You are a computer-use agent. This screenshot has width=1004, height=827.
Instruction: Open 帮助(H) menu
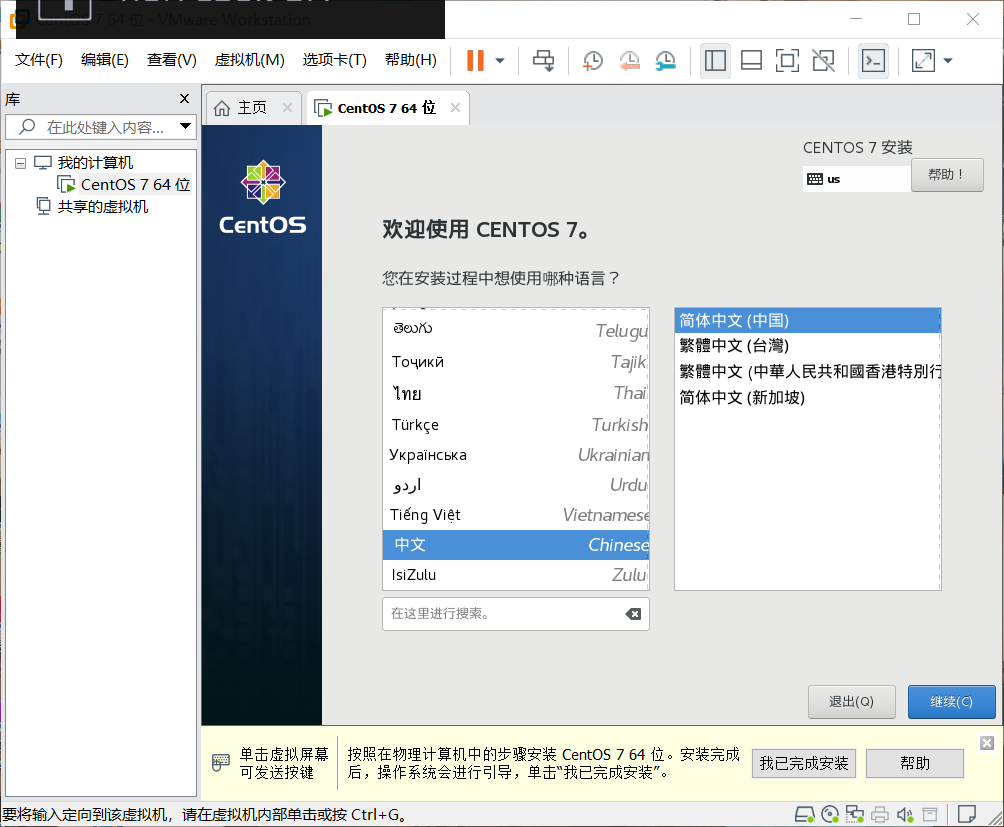(x=411, y=60)
